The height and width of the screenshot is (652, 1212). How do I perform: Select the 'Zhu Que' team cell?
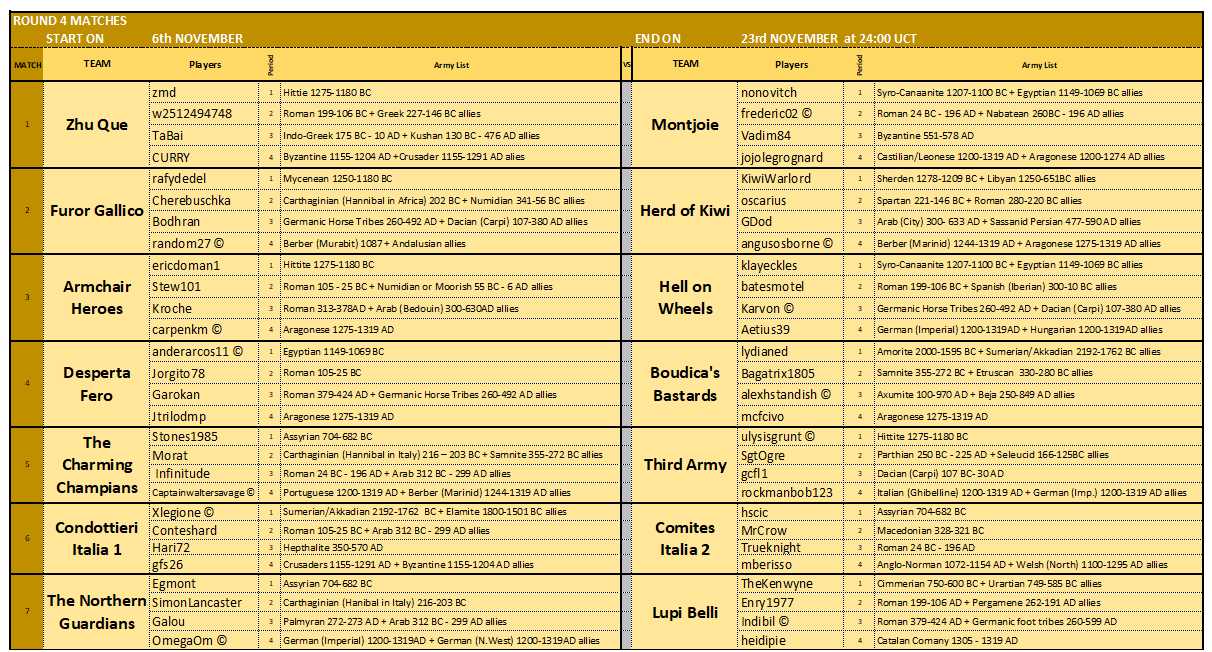[x=97, y=125]
